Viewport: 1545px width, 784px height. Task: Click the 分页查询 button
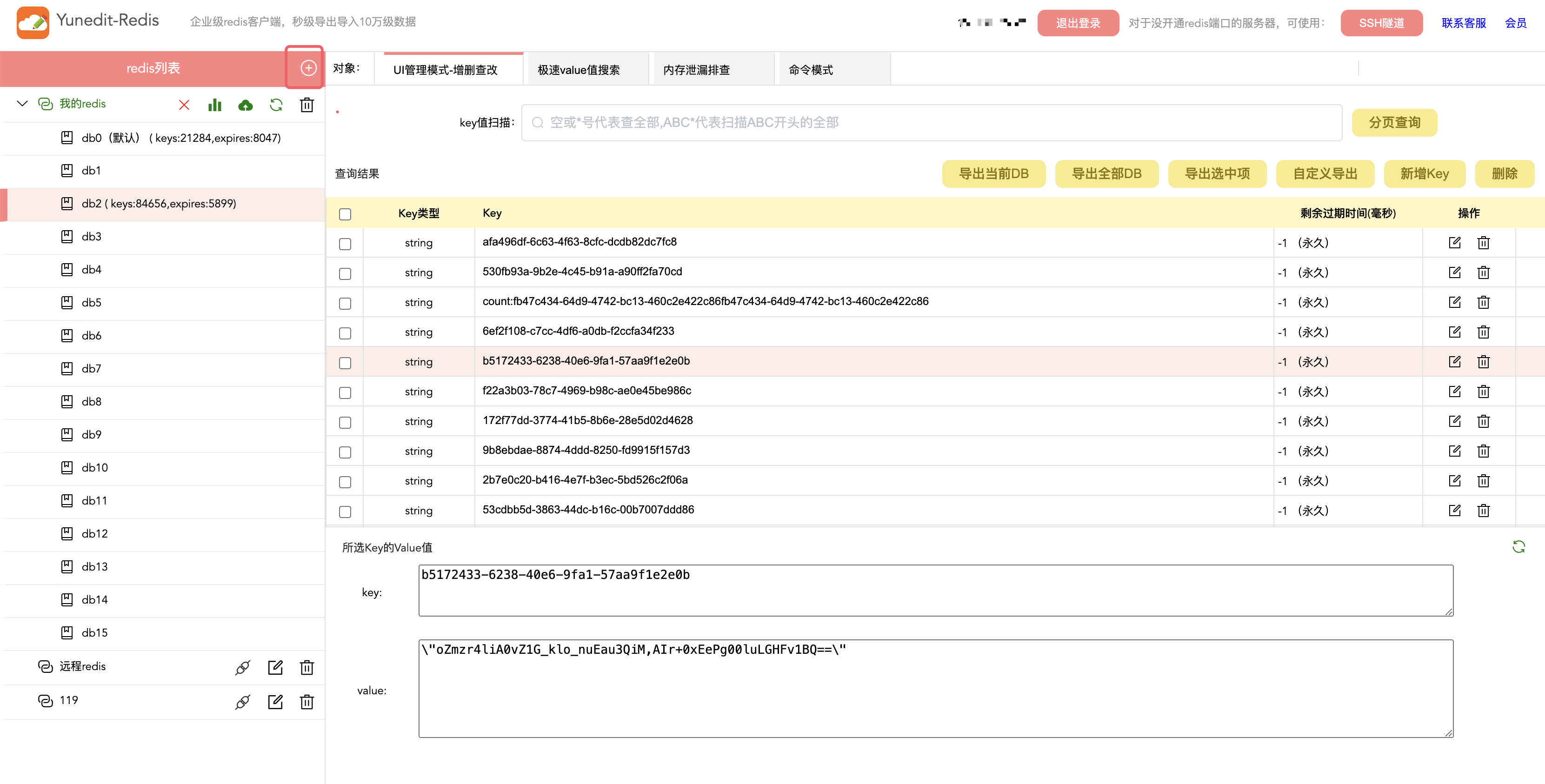1394,122
